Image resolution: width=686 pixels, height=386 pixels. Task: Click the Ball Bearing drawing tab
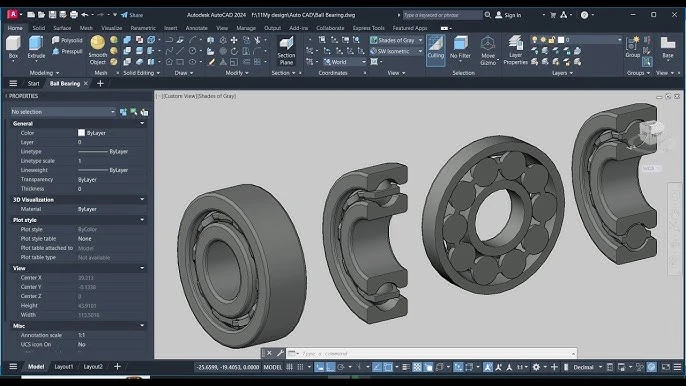65,84
